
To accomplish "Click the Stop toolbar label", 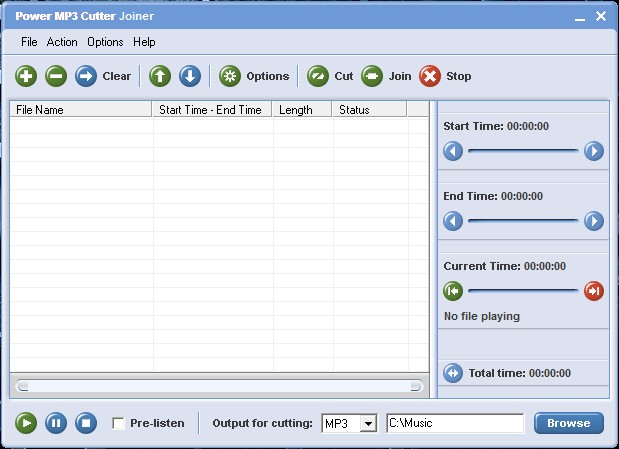I will (459, 76).
